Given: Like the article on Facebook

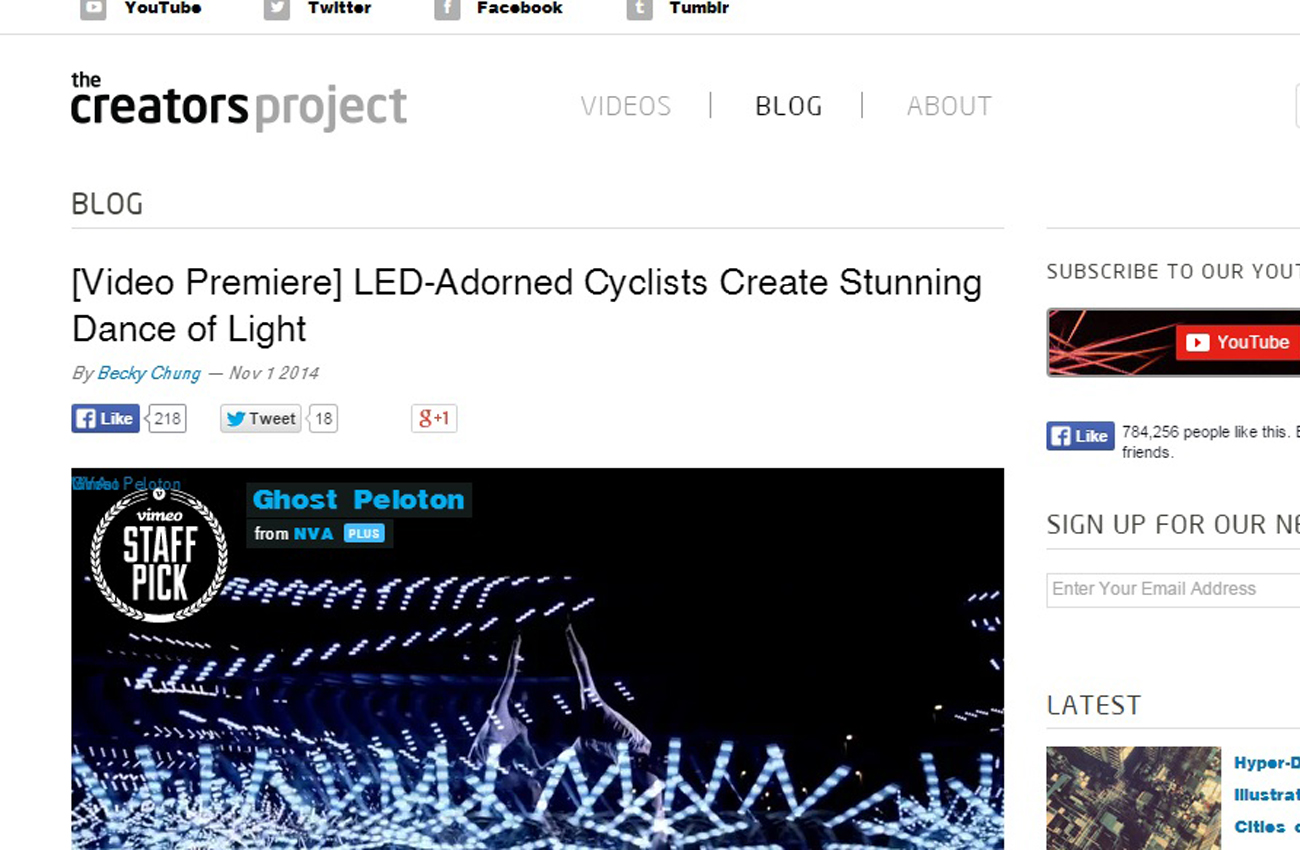Looking at the screenshot, I should (x=105, y=418).
